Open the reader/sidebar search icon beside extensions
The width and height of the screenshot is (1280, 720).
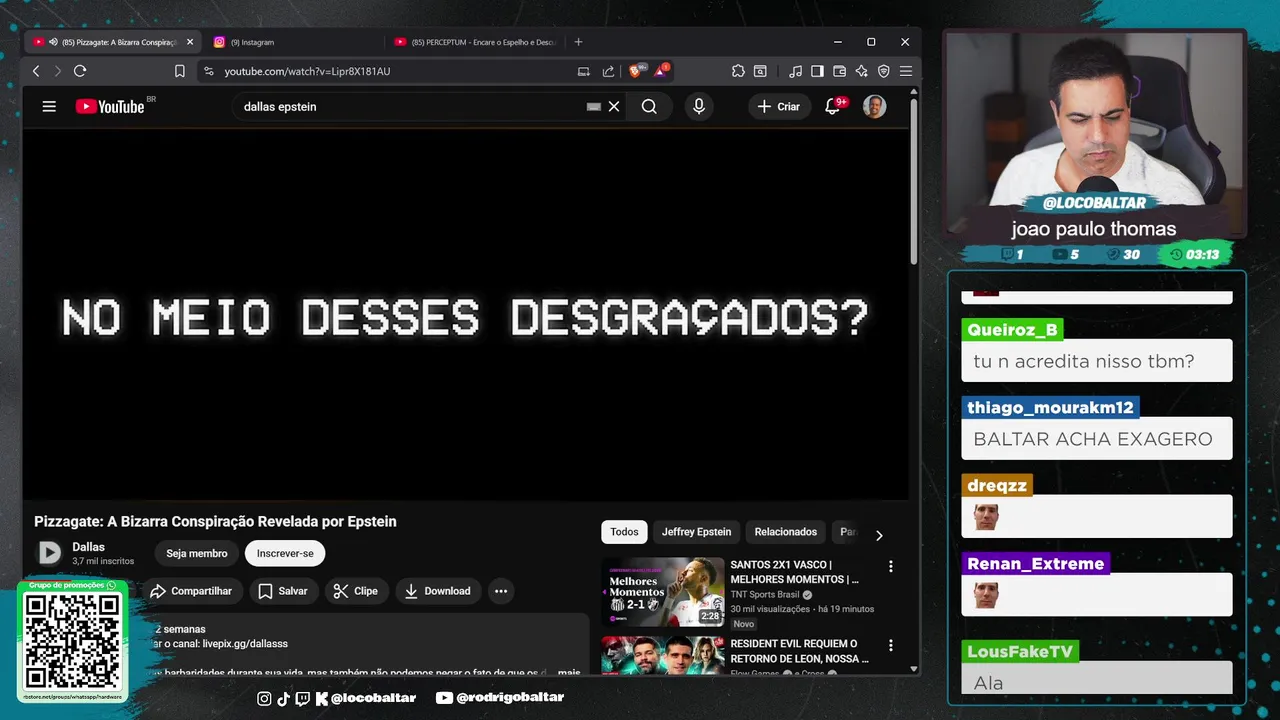[x=760, y=71]
